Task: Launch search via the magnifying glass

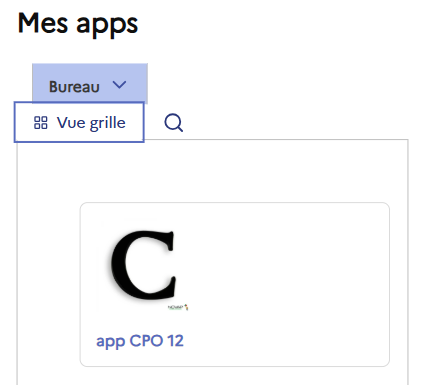Action: 173,123
